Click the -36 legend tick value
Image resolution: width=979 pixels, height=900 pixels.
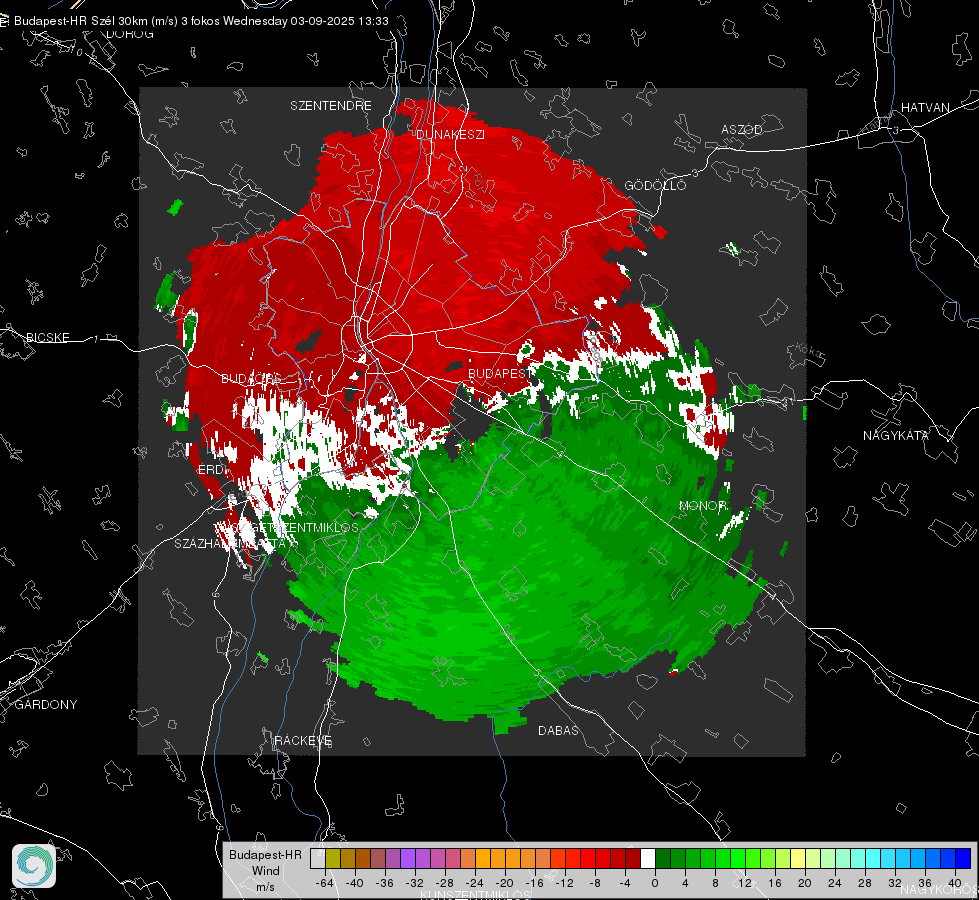coord(385,883)
